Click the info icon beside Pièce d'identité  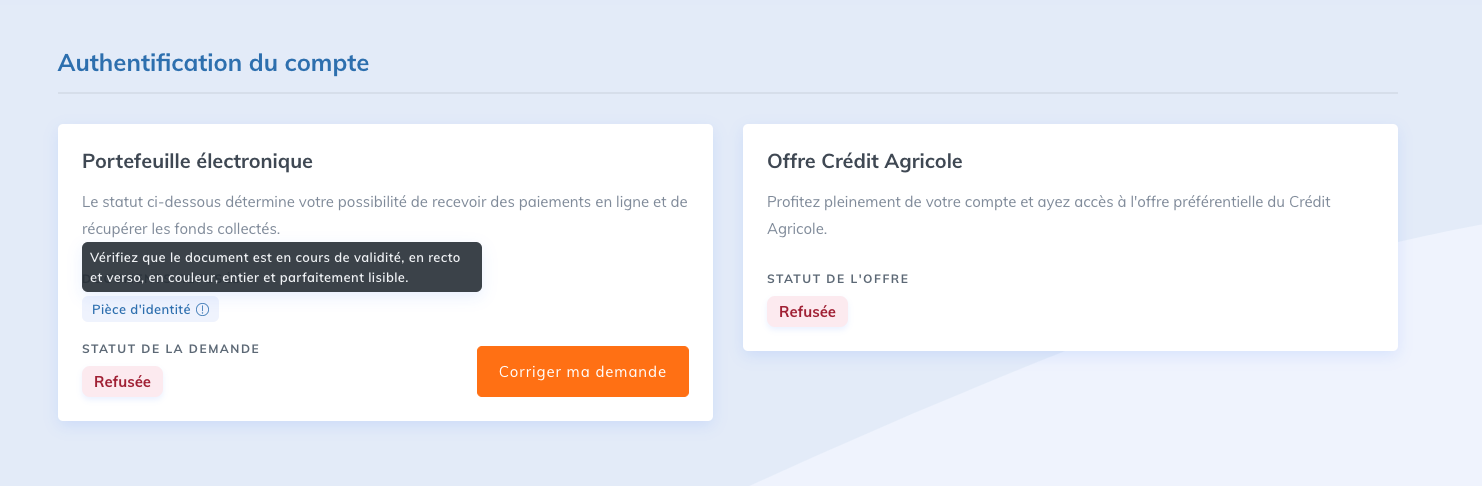(203, 310)
